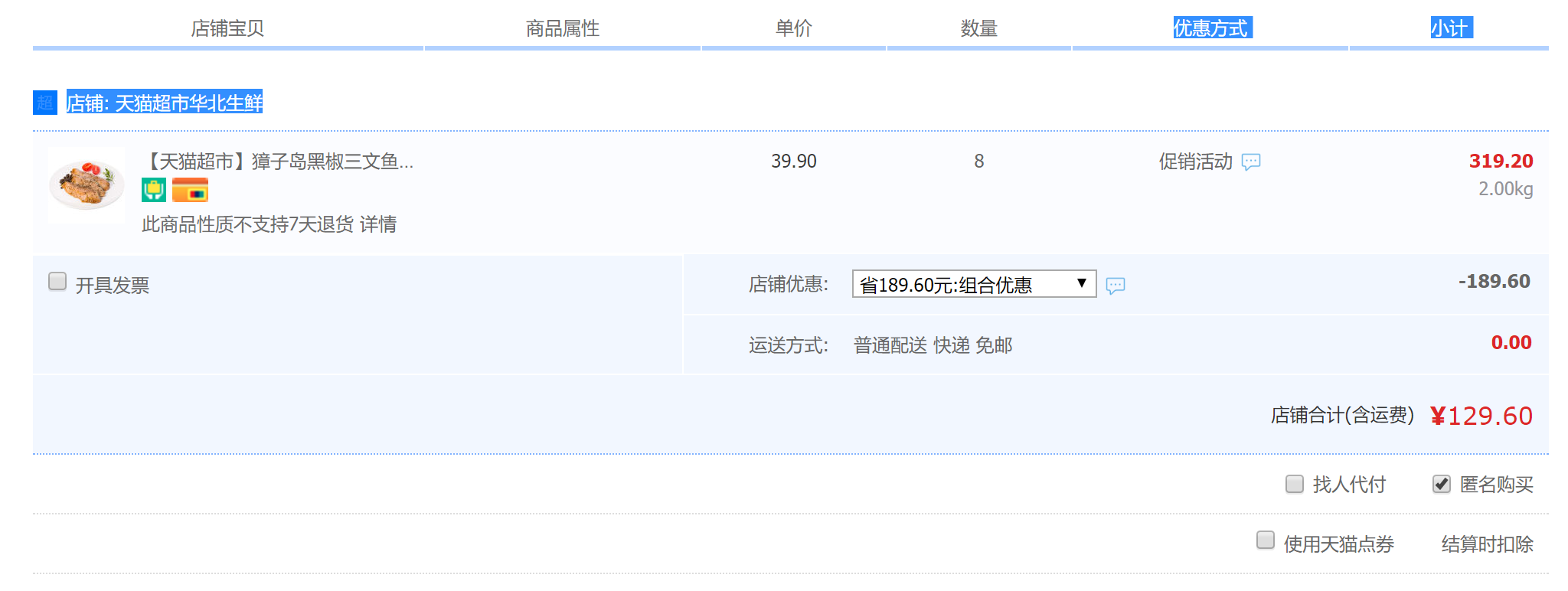Click the 普通配送 快递 免邮 shipping text

point(933,345)
